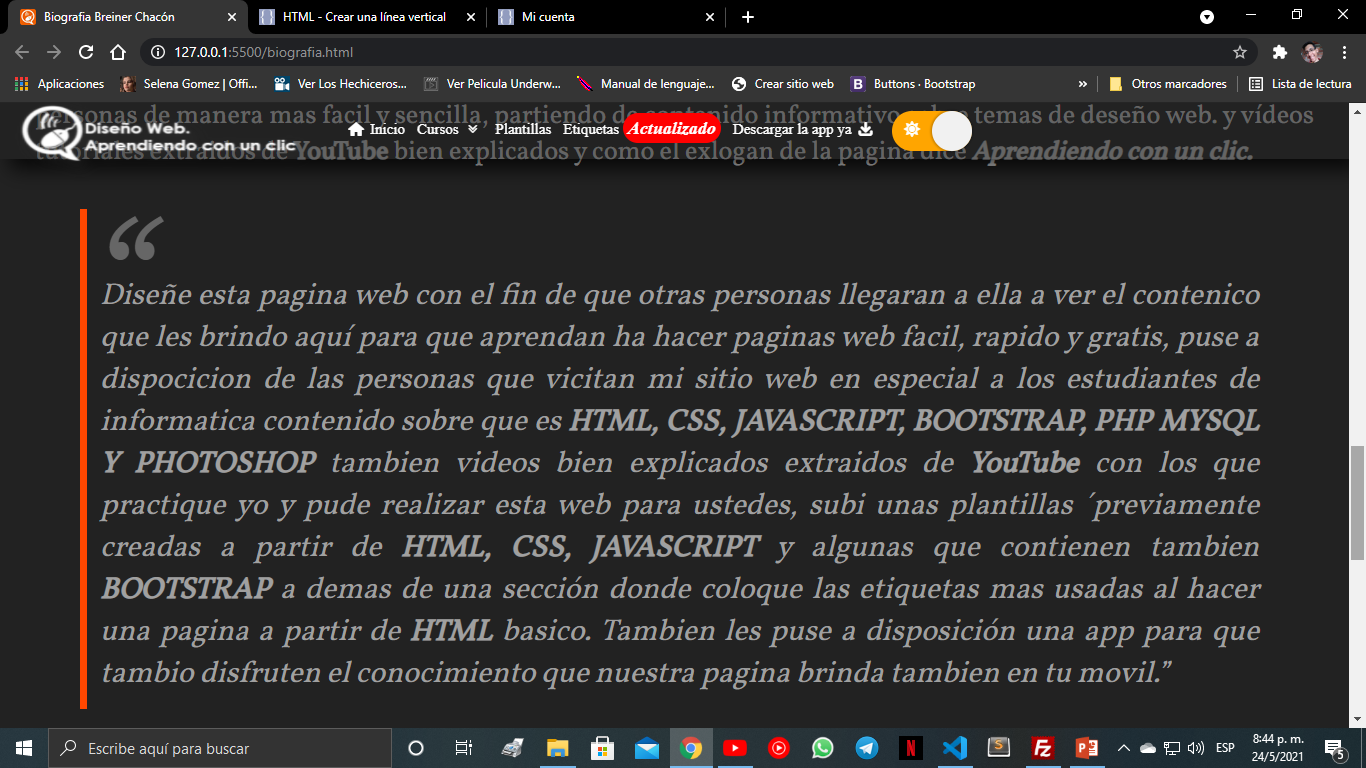This screenshot has width=1366, height=768.
Task: Open Netflix from taskbar
Action: click(x=911, y=748)
